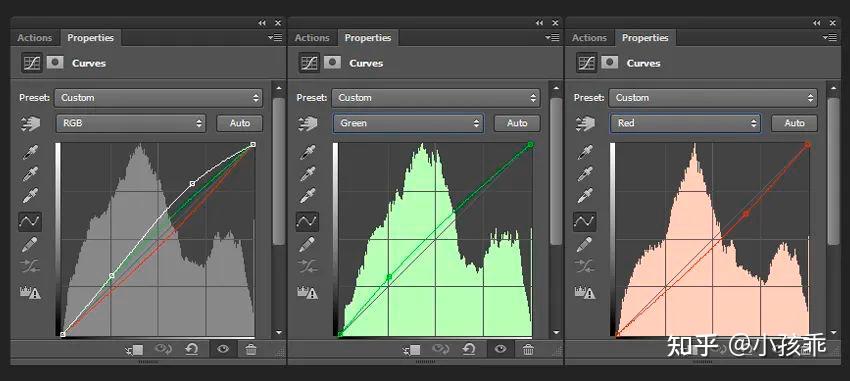850x381 pixels.
Task: Select pencil draw tool in Green panel
Action: [x=307, y=244]
